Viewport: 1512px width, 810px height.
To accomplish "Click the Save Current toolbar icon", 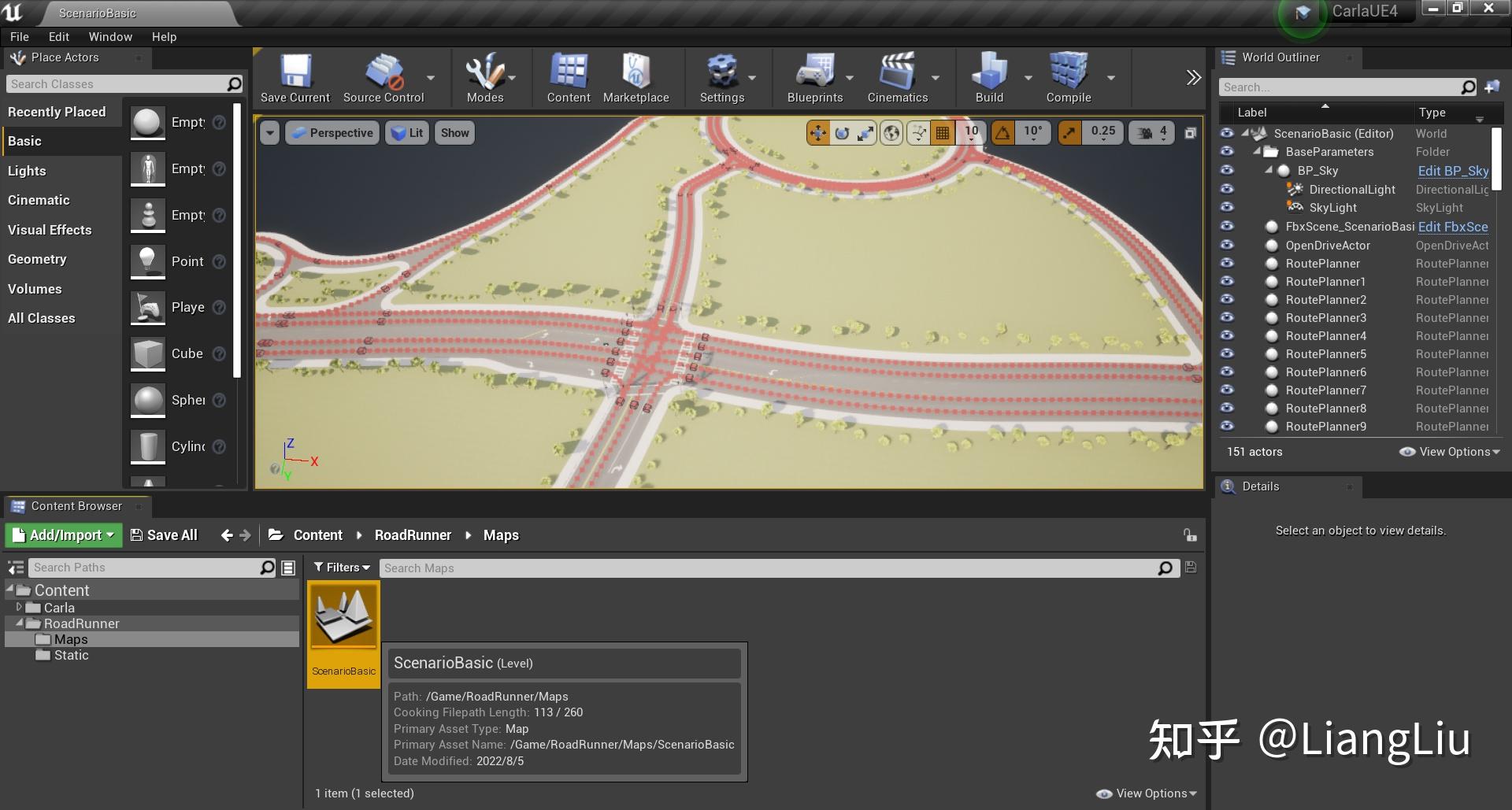I will point(295,79).
